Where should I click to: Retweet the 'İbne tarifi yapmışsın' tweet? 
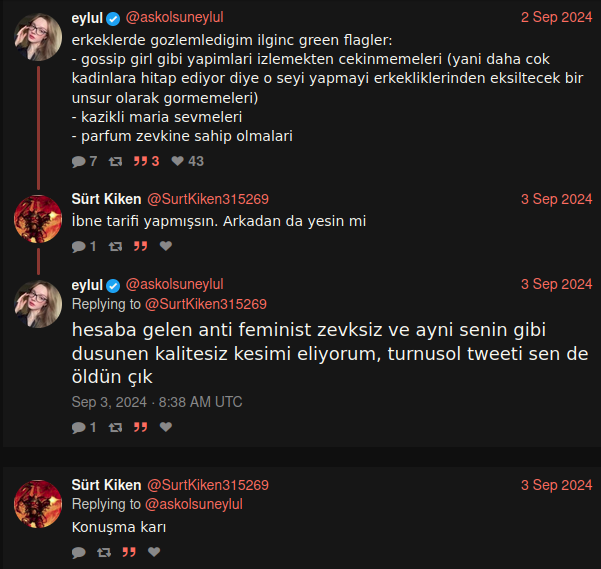click(x=115, y=246)
